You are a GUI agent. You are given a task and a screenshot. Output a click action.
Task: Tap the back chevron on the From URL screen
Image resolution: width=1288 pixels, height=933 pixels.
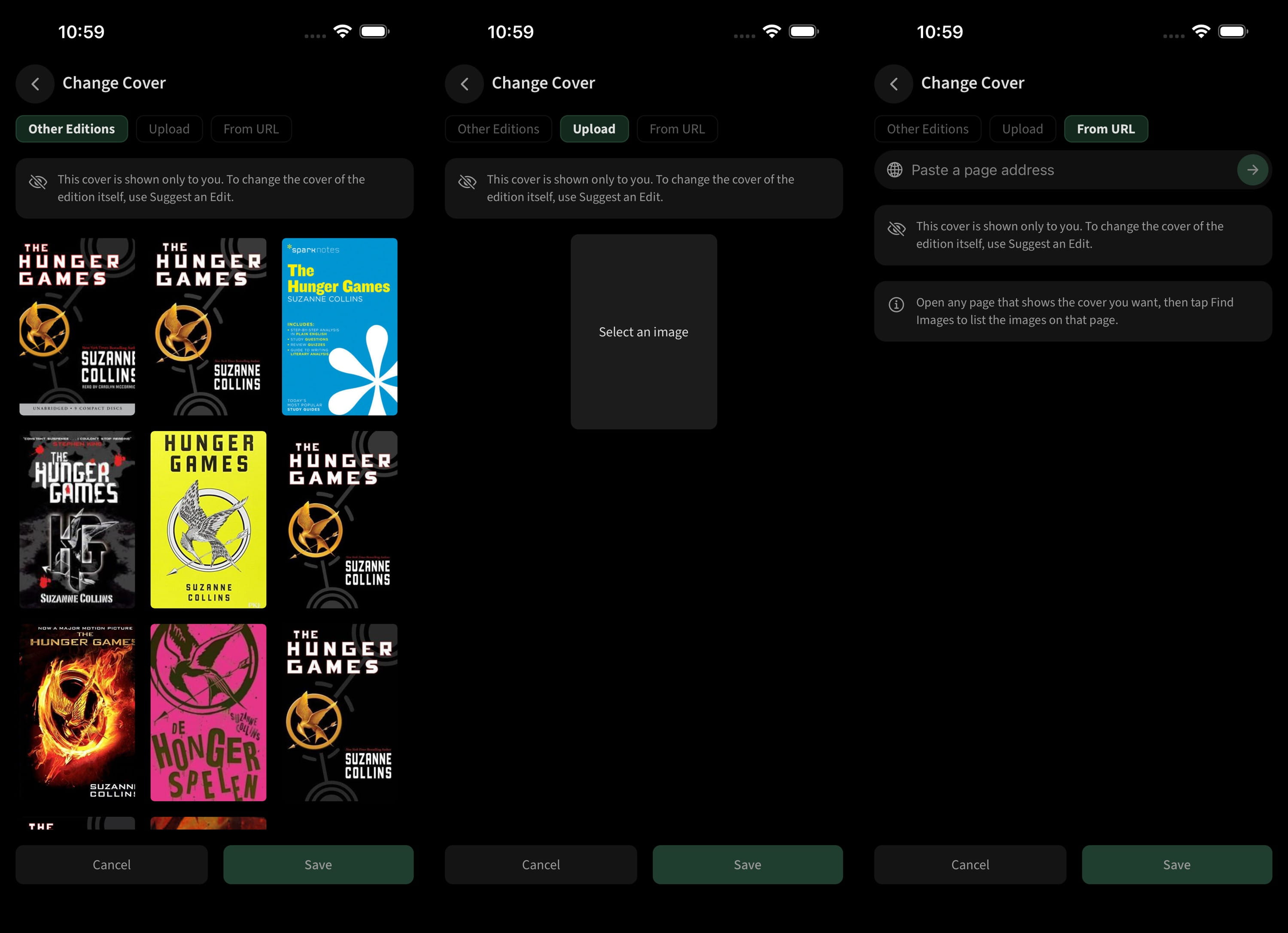(894, 84)
